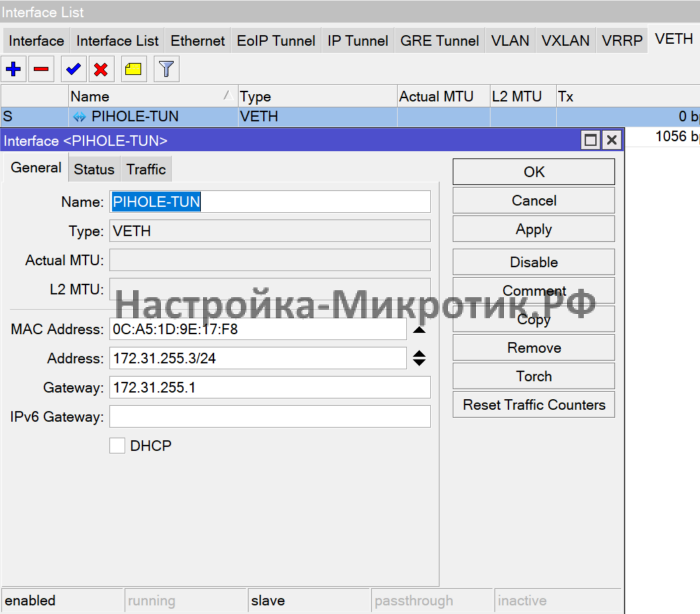Click the L2 MTU column header
The image size is (700, 614).
point(523,96)
